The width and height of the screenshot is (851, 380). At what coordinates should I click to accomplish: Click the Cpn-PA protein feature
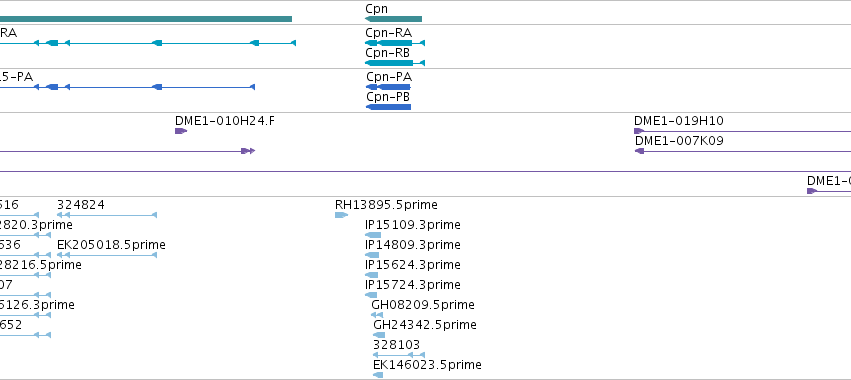point(389,87)
